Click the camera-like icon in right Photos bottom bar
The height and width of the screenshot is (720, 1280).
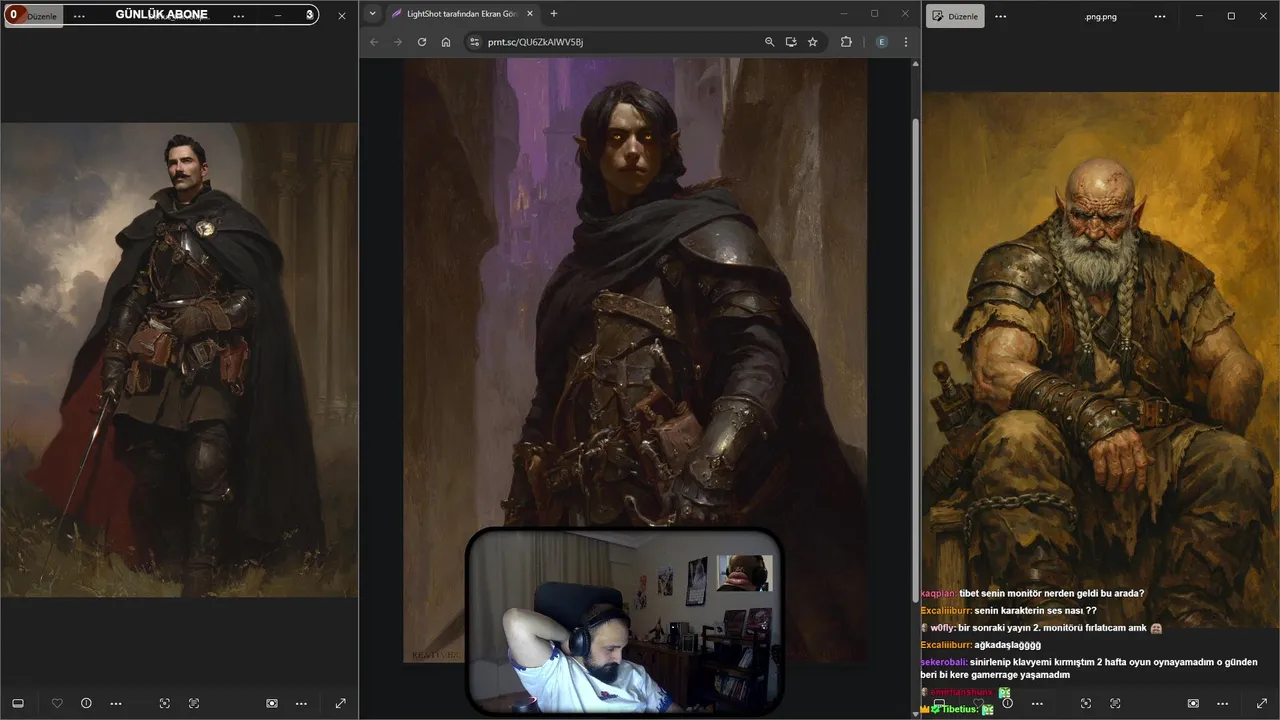pos(1193,703)
